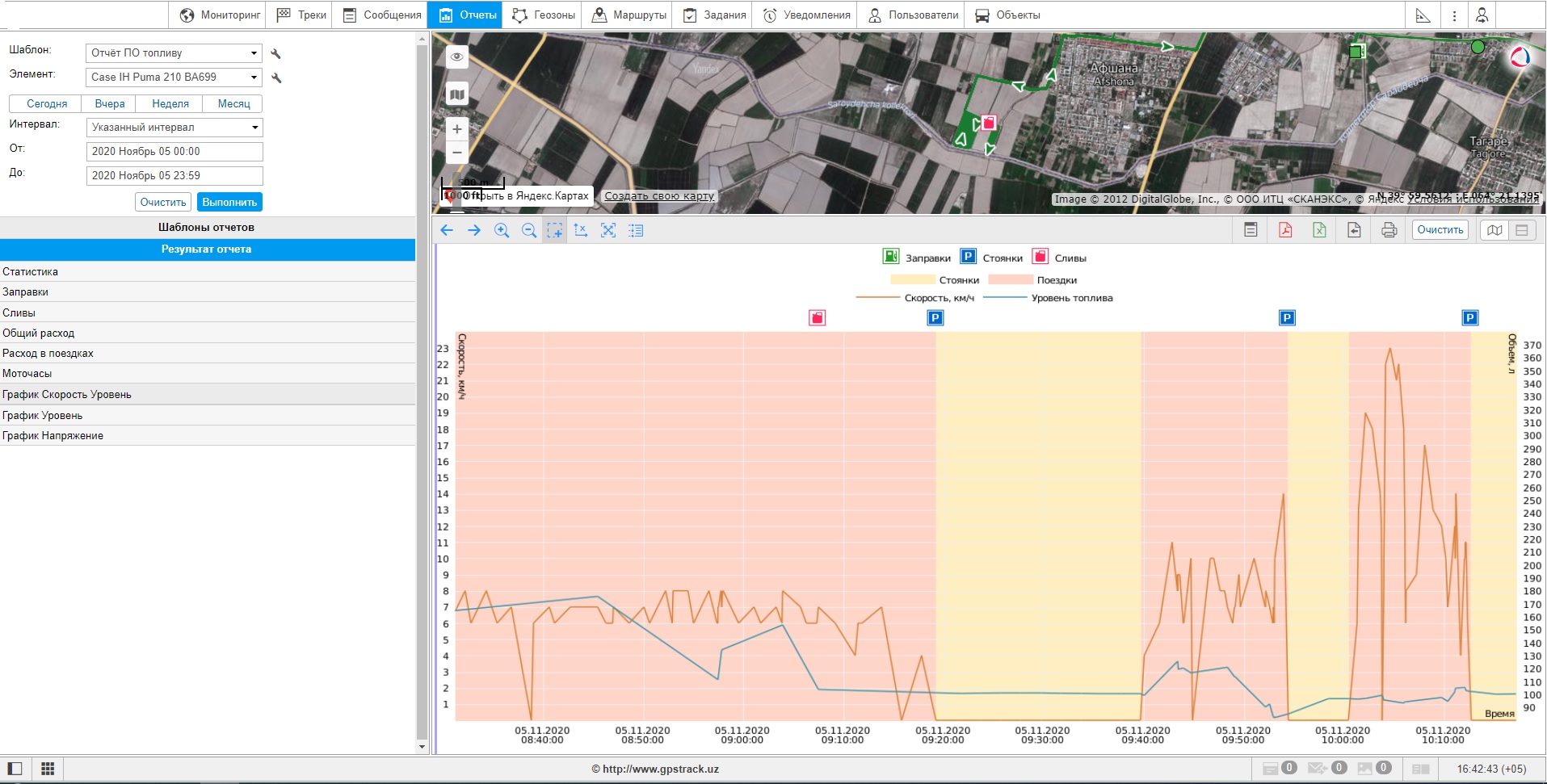This screenshot has height=784, width=1547.
Task: Click the От date input field
Action: (174, 152)
